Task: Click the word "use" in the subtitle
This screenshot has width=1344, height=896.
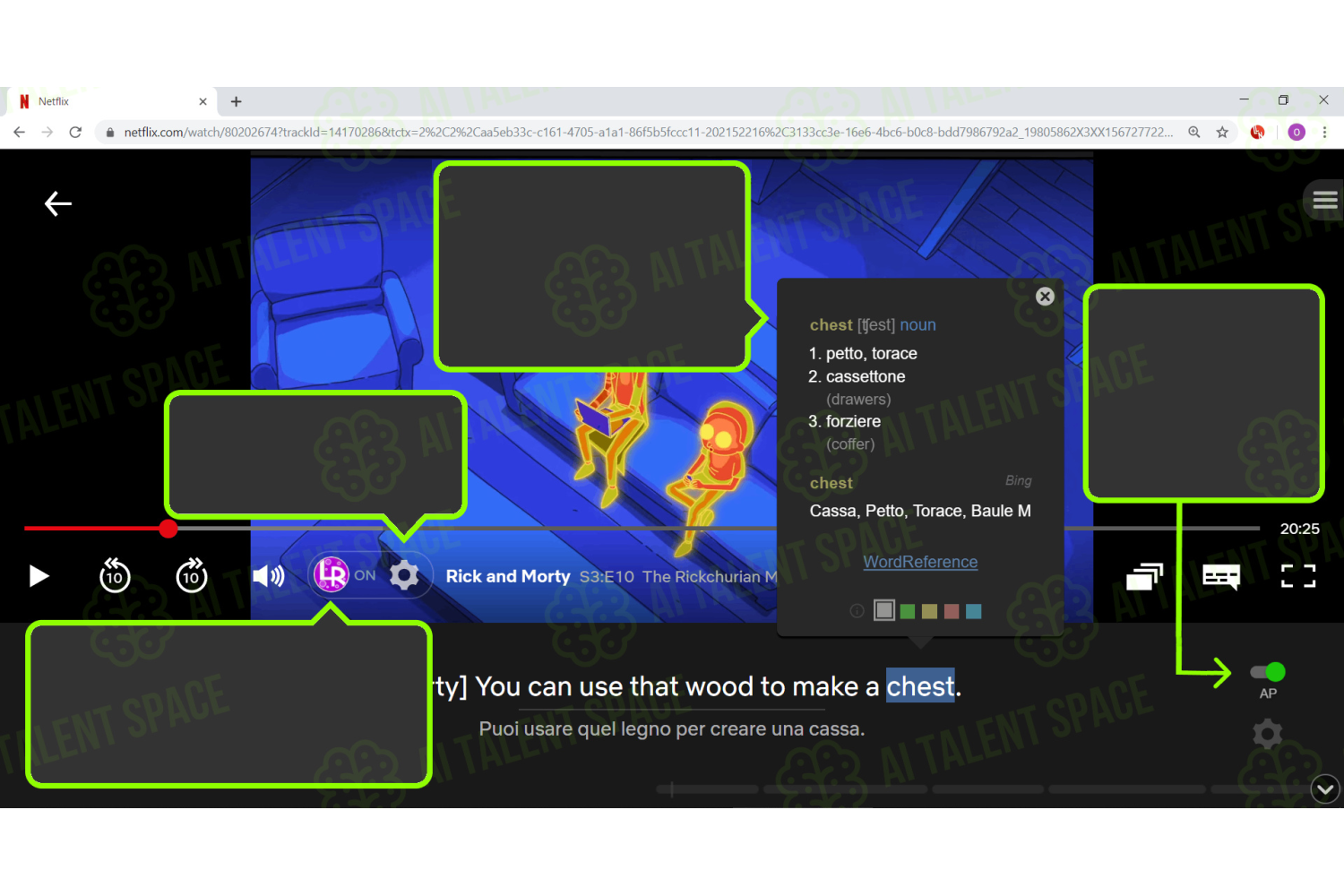Action: [600, 686]
